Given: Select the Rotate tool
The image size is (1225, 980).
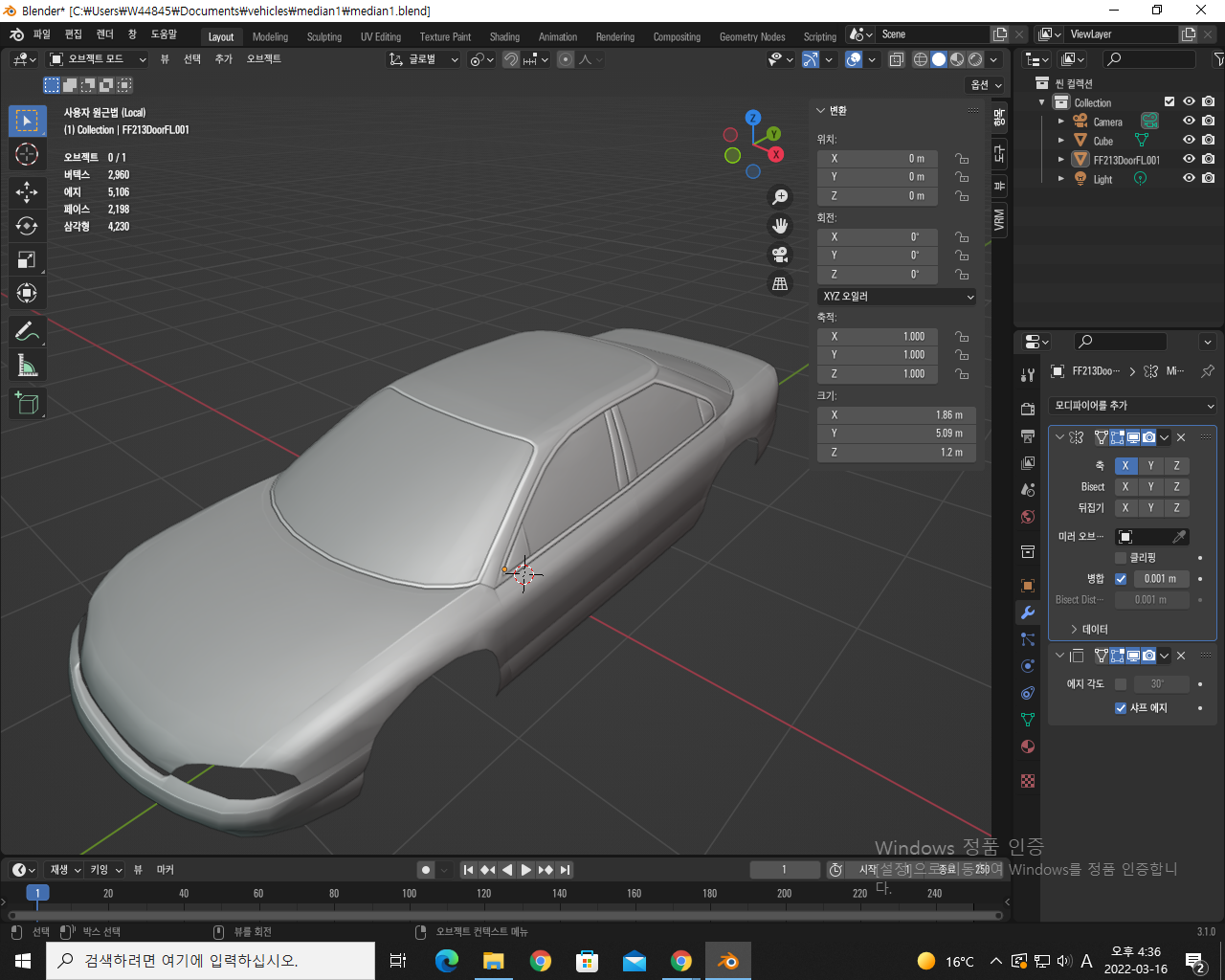Looking at the screenshot, I should [27, 226].
